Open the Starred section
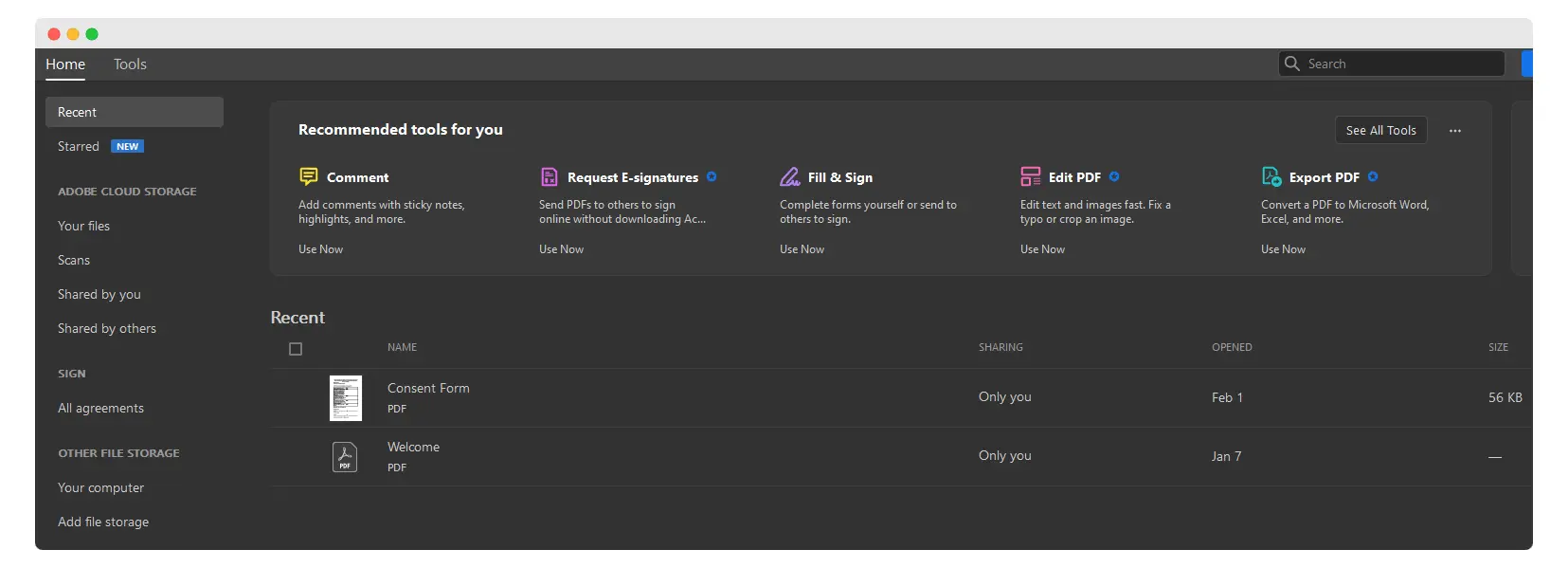This screenshot has height=568, width=1568. pyautogui.click(x=79, y=146)
